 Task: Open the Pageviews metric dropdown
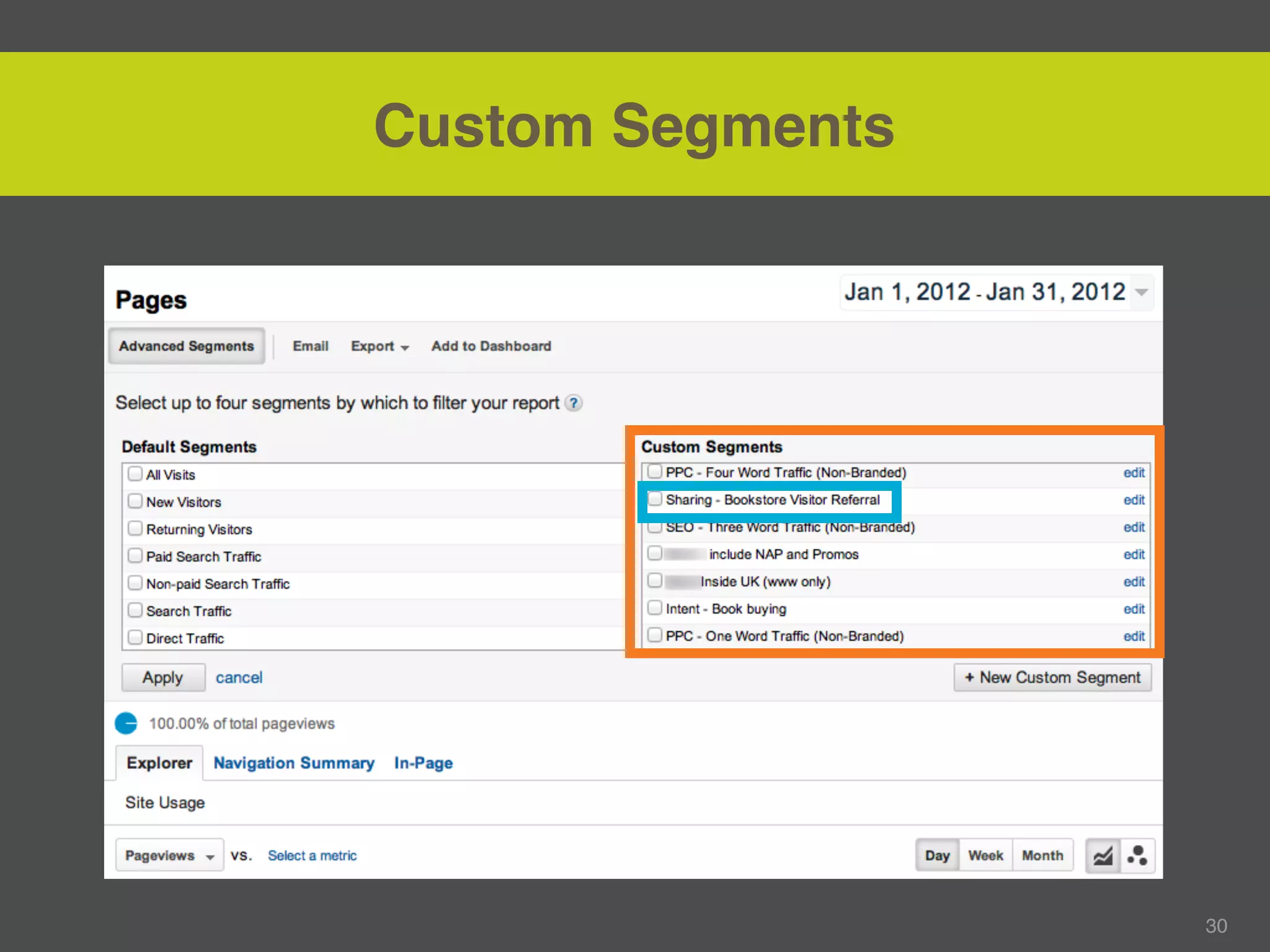[x=169, y=856]
